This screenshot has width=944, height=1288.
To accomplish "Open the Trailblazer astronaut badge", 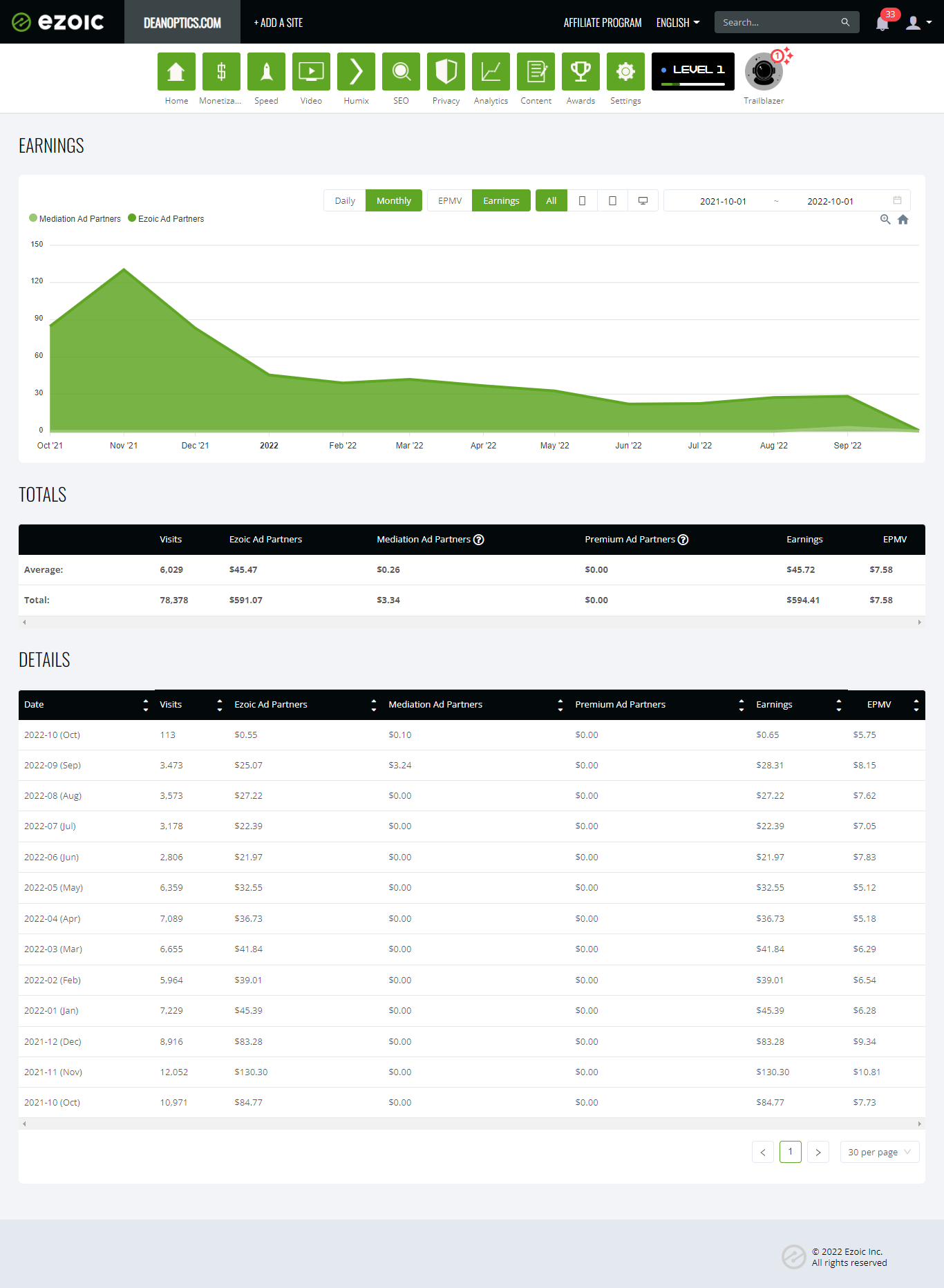I will point(764,72).
